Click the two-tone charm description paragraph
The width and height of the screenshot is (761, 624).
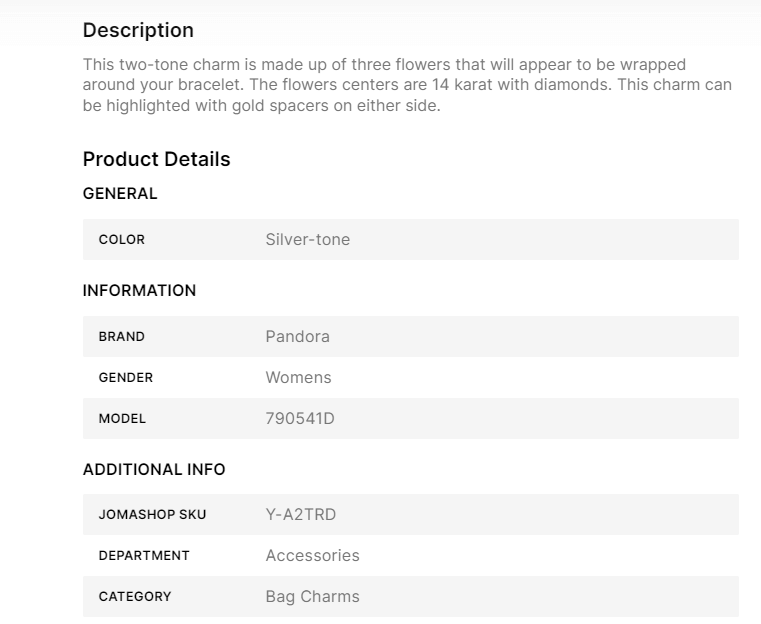click(x=406, y=85)
